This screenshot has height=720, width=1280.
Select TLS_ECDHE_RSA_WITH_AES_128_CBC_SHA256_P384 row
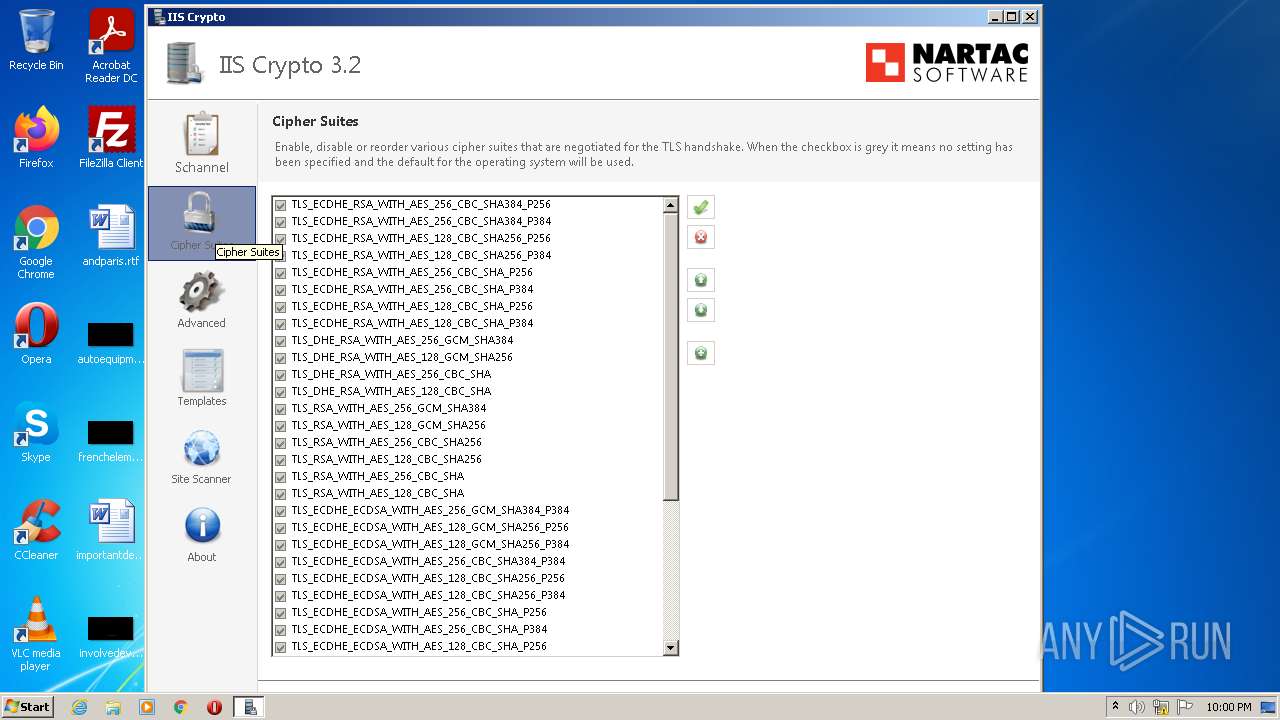(467, 255)
